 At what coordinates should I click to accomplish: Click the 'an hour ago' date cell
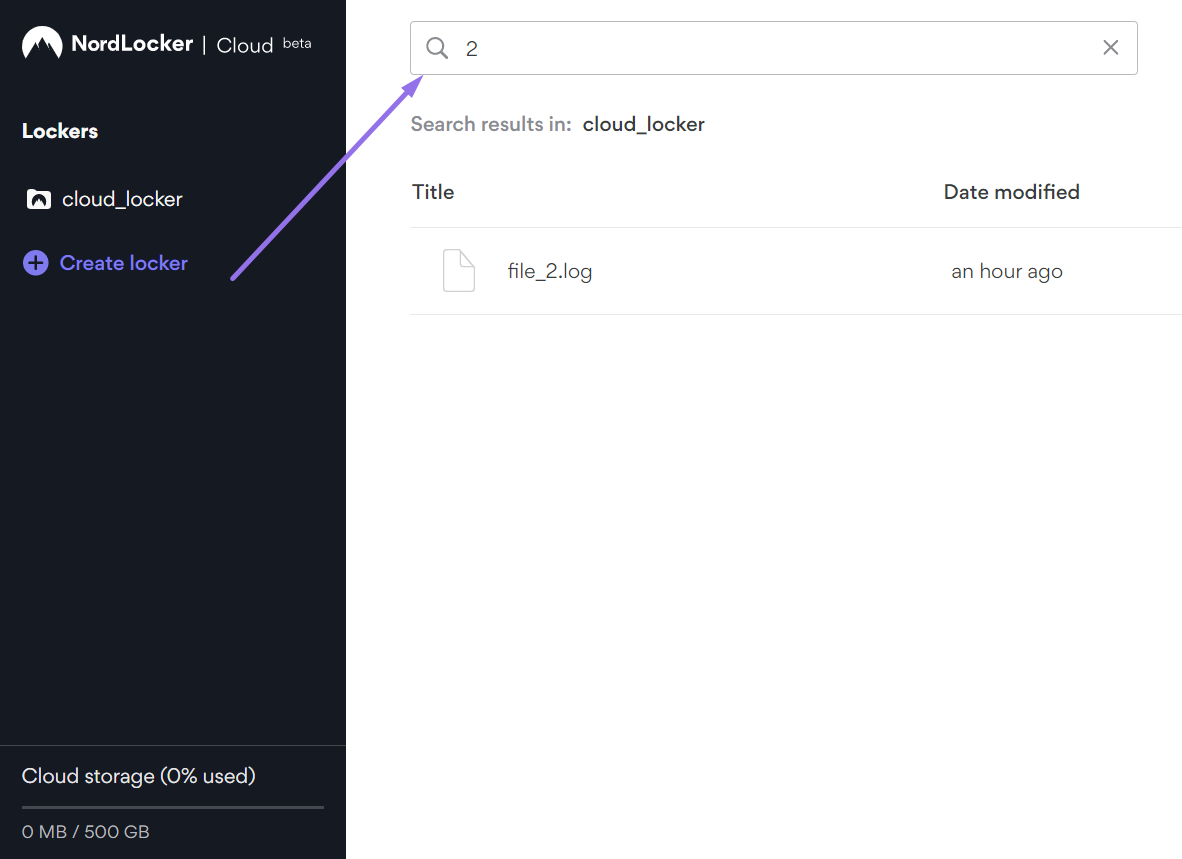click(x=1006, y=271)
